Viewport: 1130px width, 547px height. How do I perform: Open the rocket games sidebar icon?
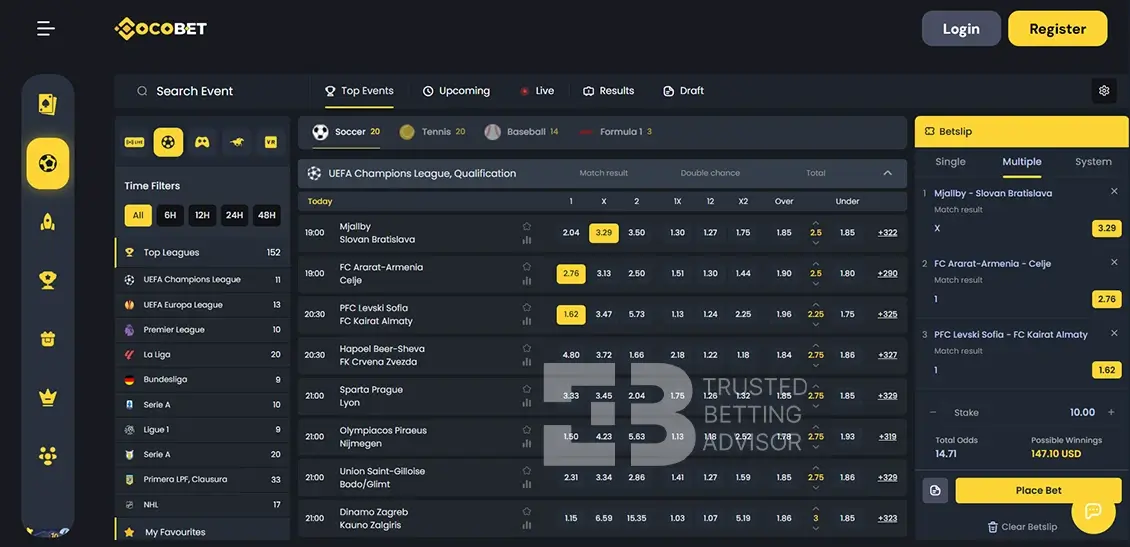[x=48, y=221]
